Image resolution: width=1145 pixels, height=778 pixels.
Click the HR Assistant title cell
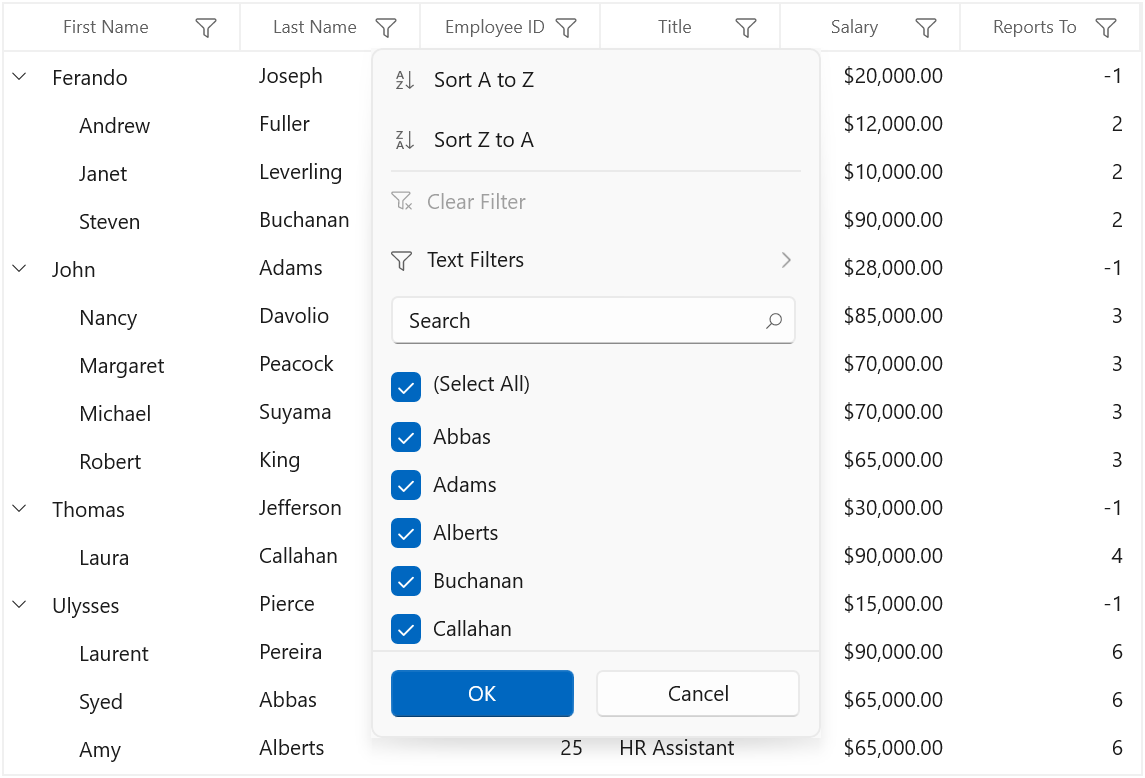(x=677, y=748)
